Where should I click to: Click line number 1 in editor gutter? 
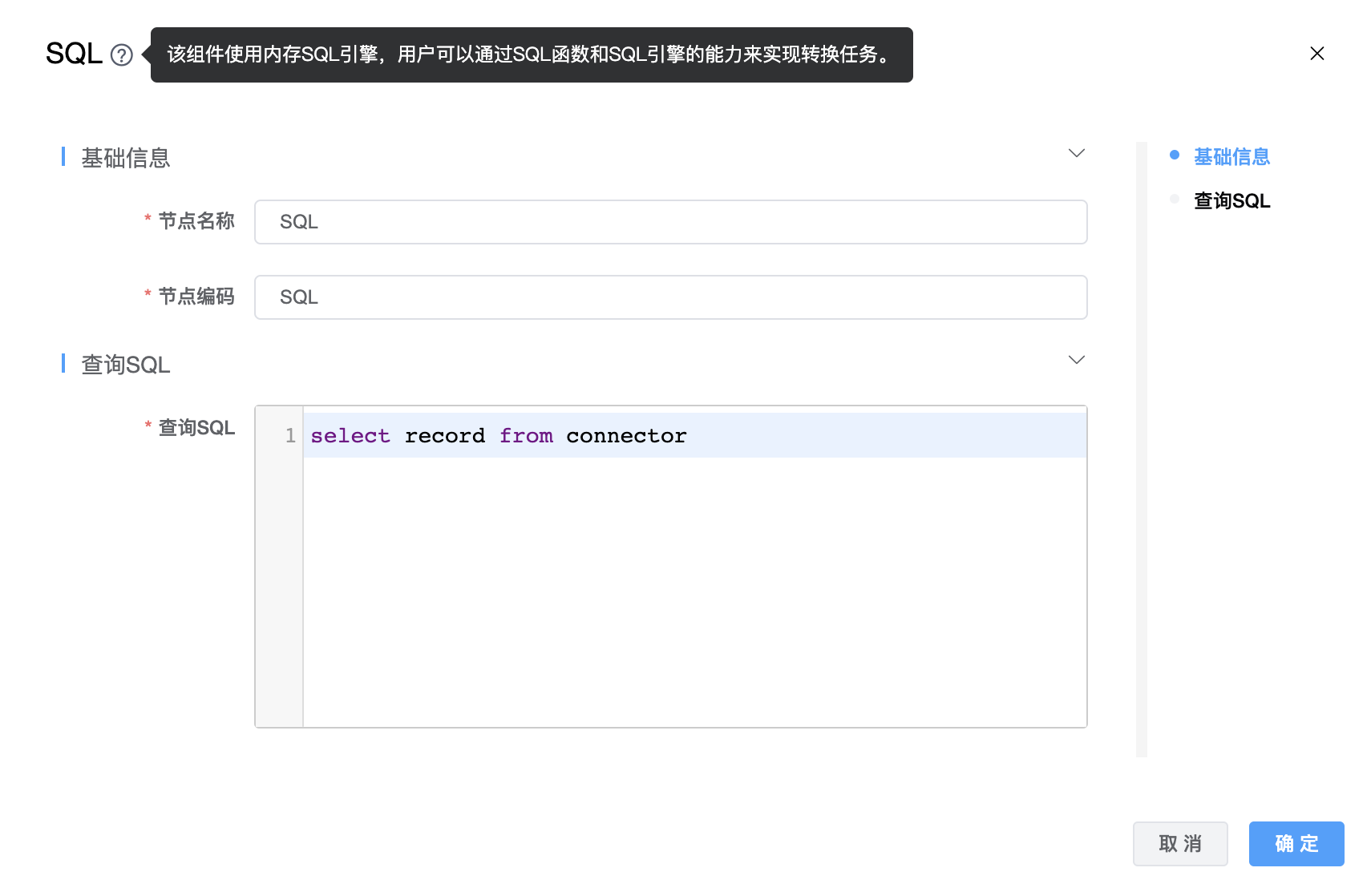289,436
